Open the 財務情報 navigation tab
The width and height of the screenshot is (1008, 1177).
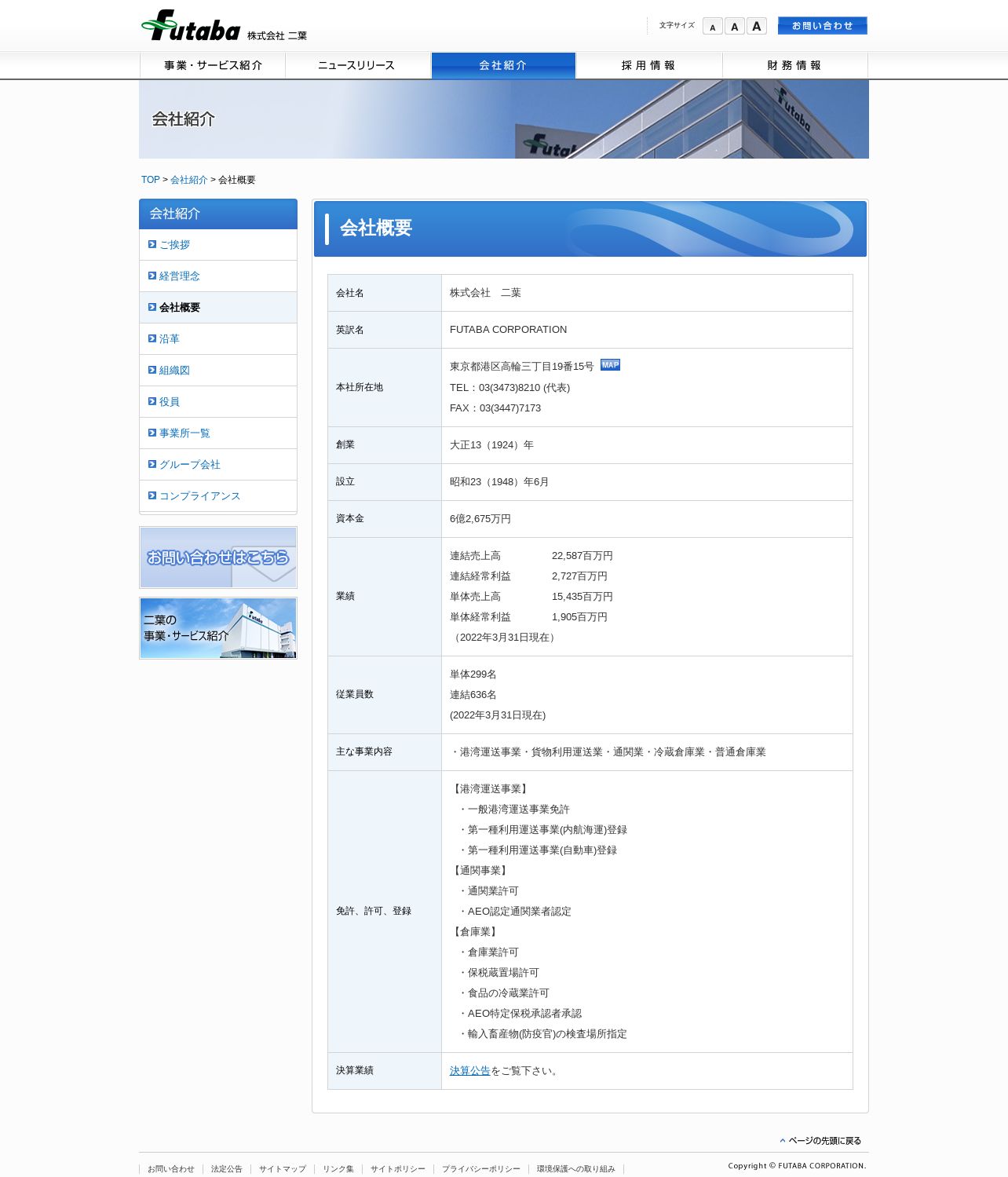coord(794,65)
